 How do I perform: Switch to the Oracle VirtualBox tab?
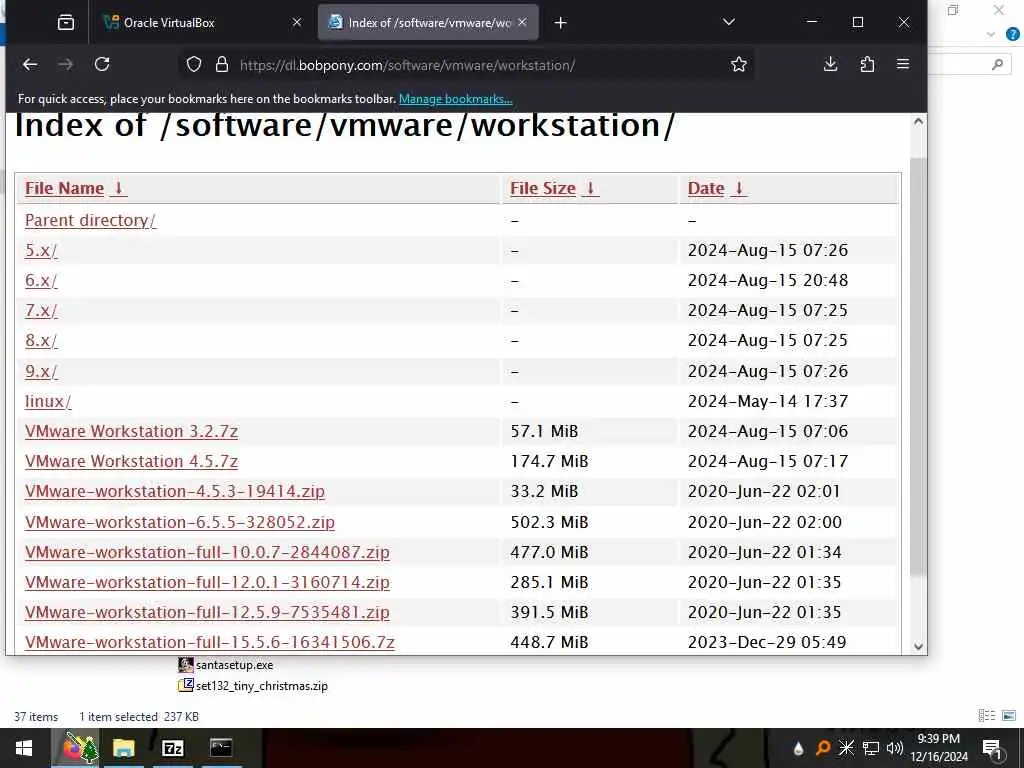[204, 22]
